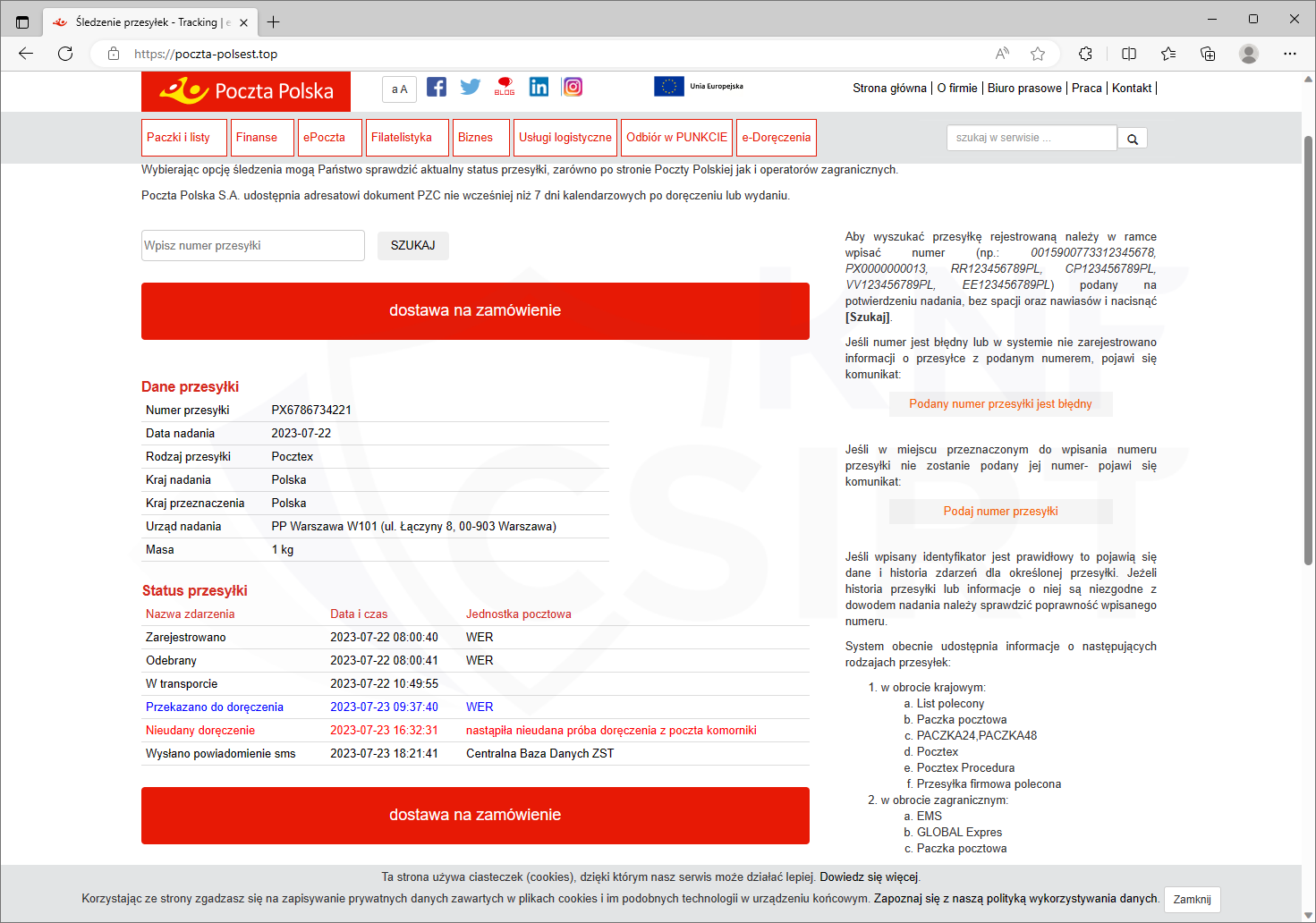Open the e-Doręczenia menu item
Screen dimensions: 1316x923
[x=776, y=138]
